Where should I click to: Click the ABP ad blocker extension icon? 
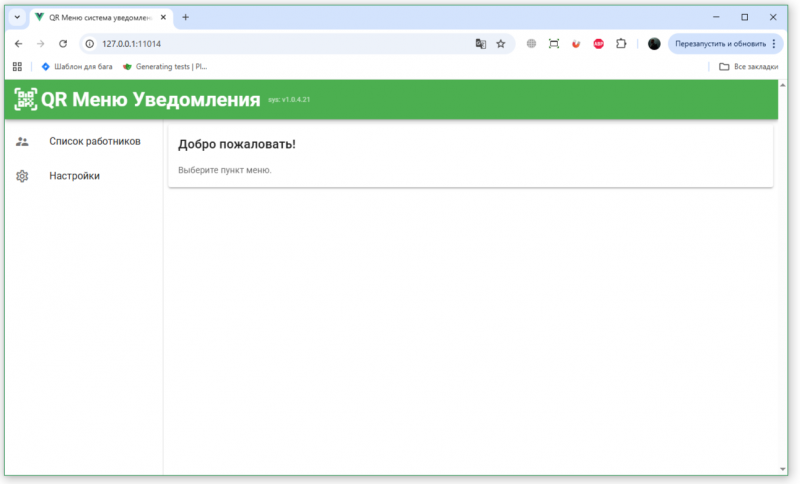coord(598,44)
